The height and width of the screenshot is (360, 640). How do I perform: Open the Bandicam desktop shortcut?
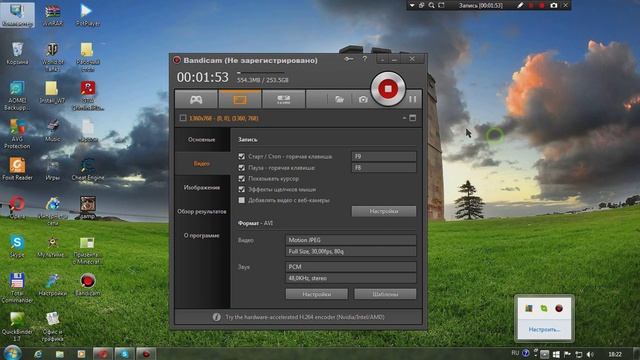pos(88,284)
